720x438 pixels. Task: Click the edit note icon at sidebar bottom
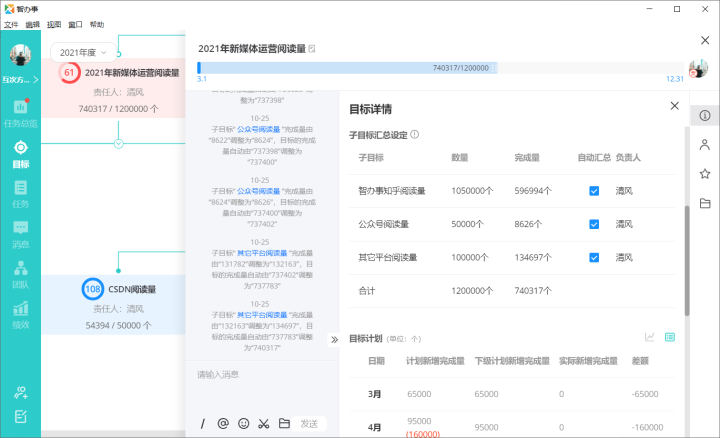point(21,416)
